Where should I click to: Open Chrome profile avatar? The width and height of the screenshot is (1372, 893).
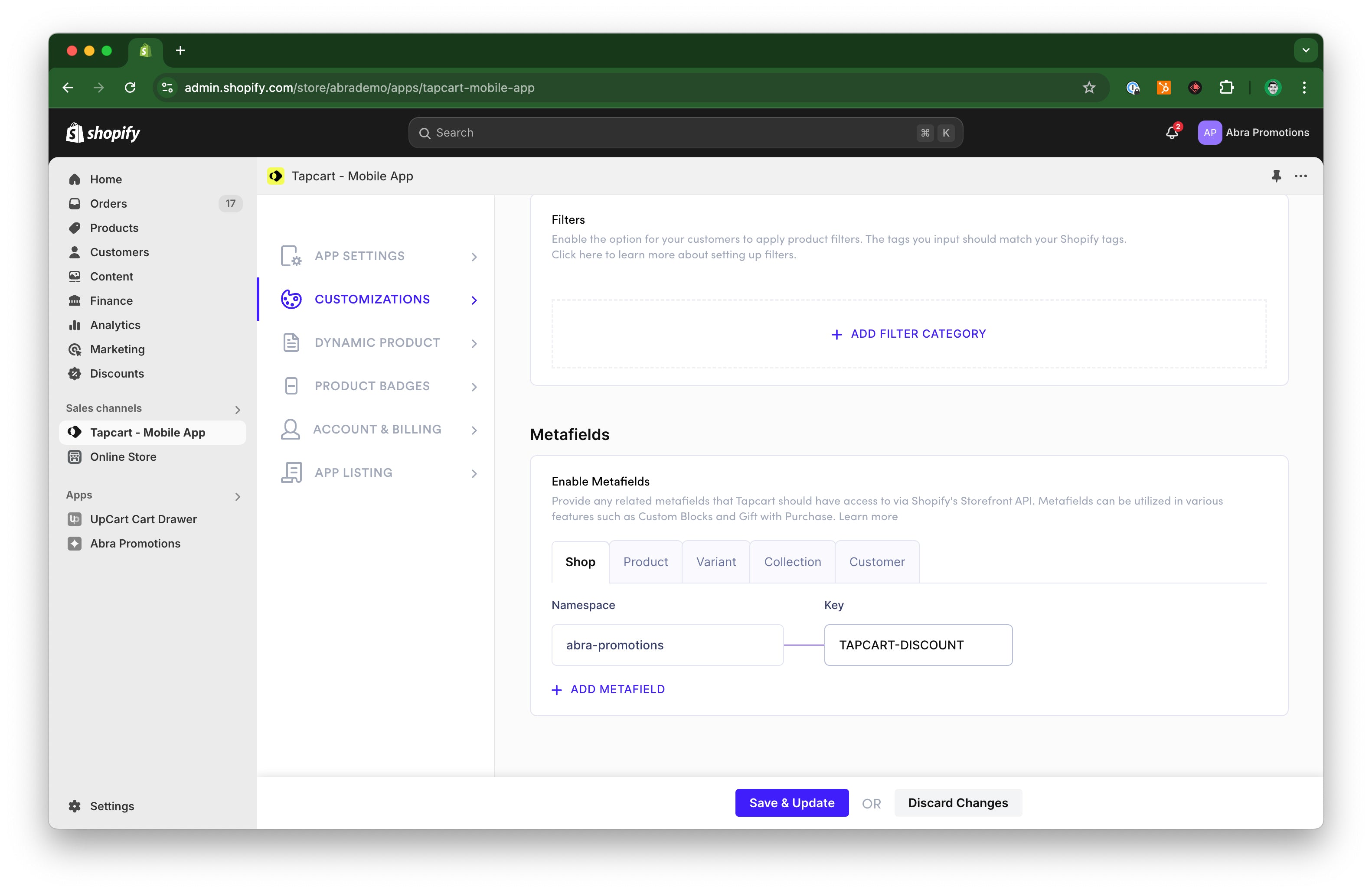[x=1273, y=88]
